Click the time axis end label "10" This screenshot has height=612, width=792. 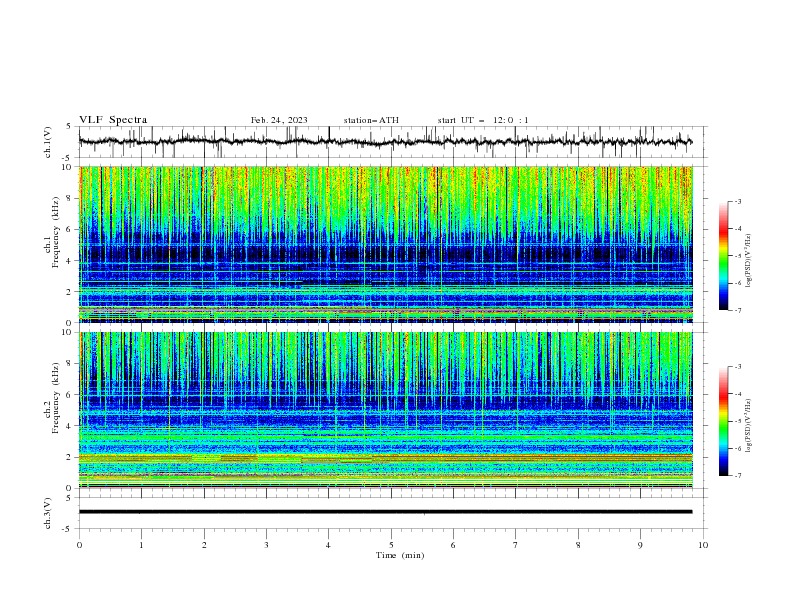[703, 545]
